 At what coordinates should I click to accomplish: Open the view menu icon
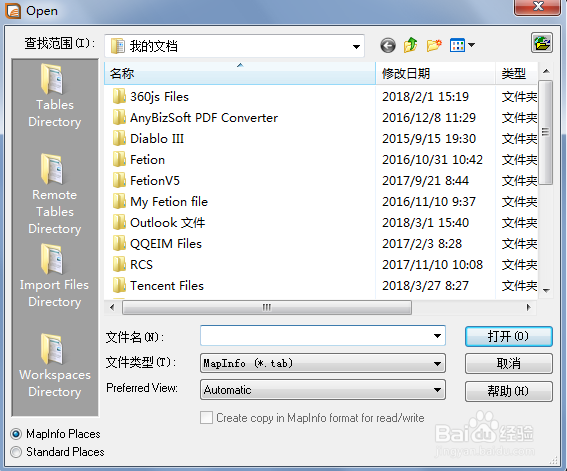pos(457,46)
